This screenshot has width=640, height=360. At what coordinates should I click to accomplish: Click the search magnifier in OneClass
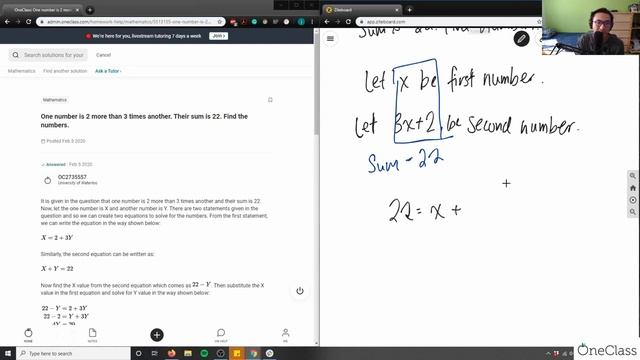[x=16, y=55]
